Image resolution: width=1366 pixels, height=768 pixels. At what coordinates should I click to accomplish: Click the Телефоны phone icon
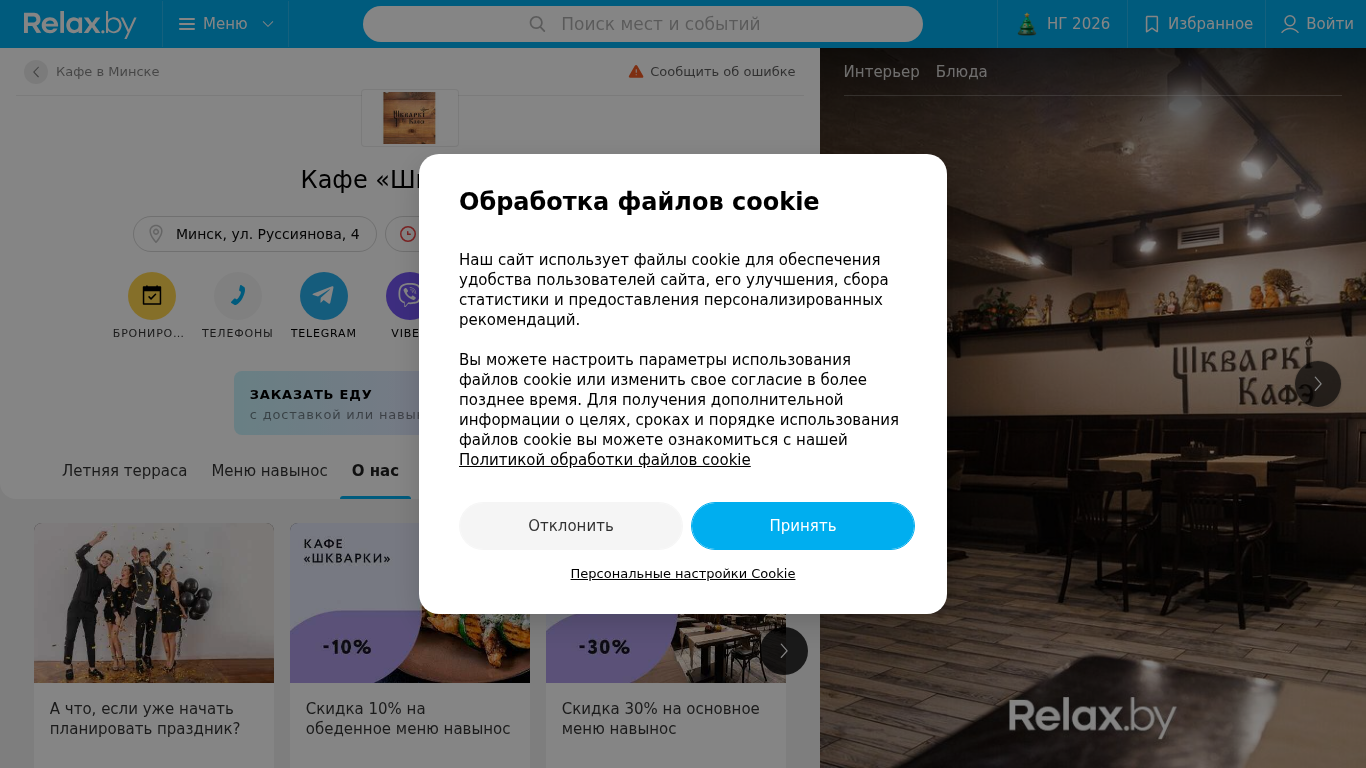(238, 296)
